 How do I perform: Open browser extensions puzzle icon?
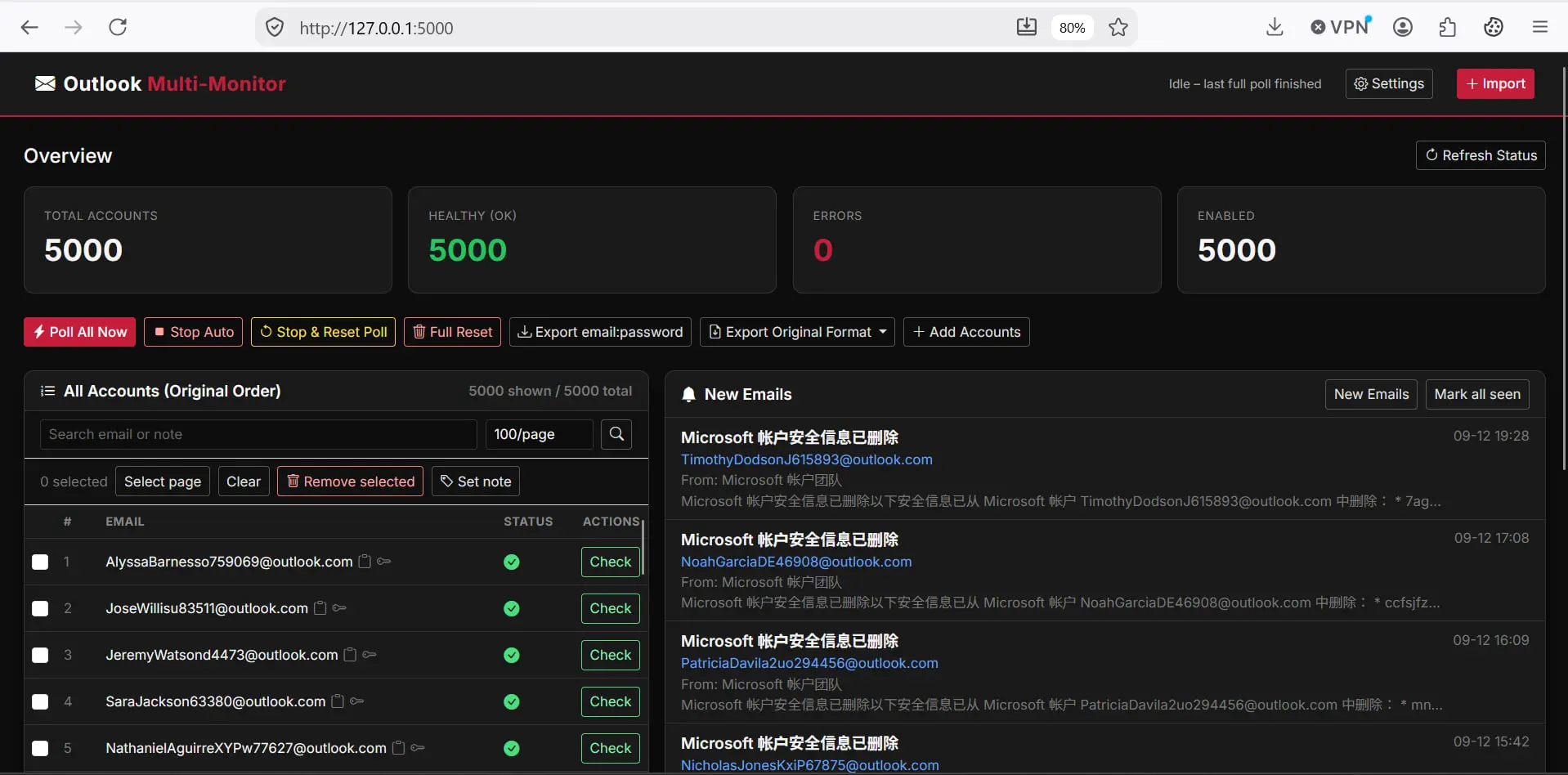pyautogui.click(x=1447, y=28)
